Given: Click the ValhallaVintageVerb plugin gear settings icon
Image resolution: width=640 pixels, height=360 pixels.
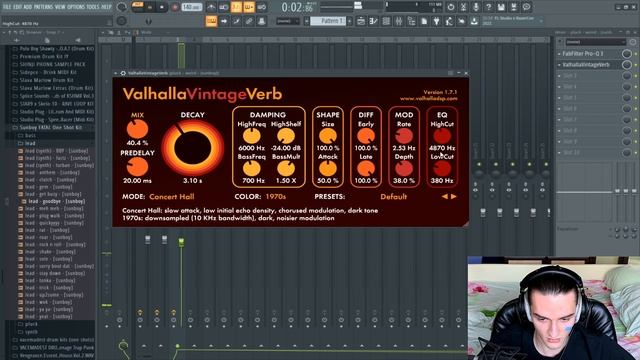Looking at the screenshot, I should point(123,73).
